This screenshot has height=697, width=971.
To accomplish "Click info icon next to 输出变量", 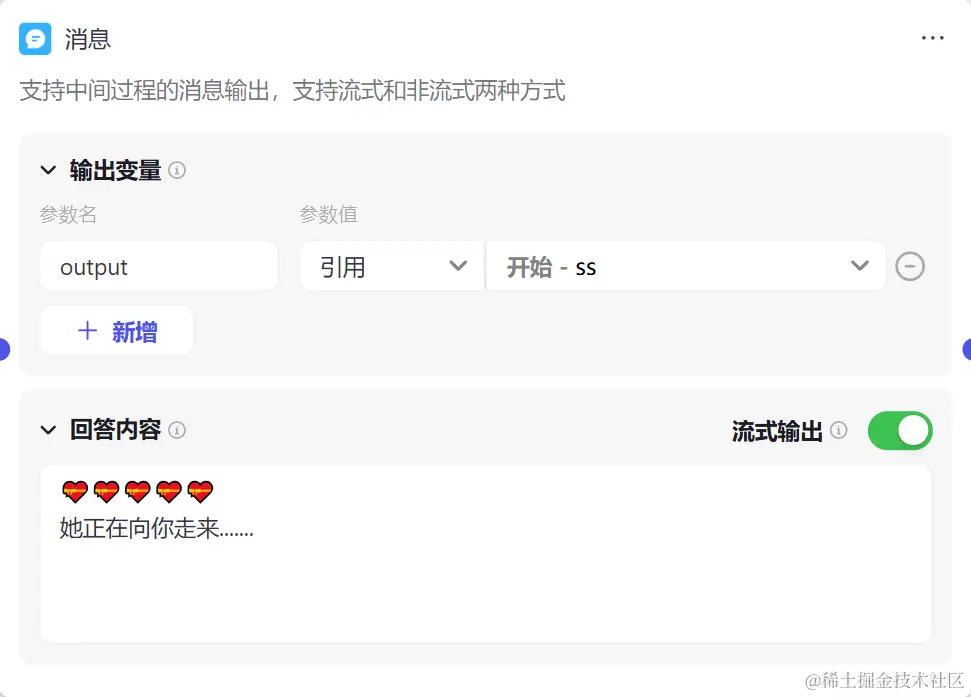I will [x=177, y=170].
